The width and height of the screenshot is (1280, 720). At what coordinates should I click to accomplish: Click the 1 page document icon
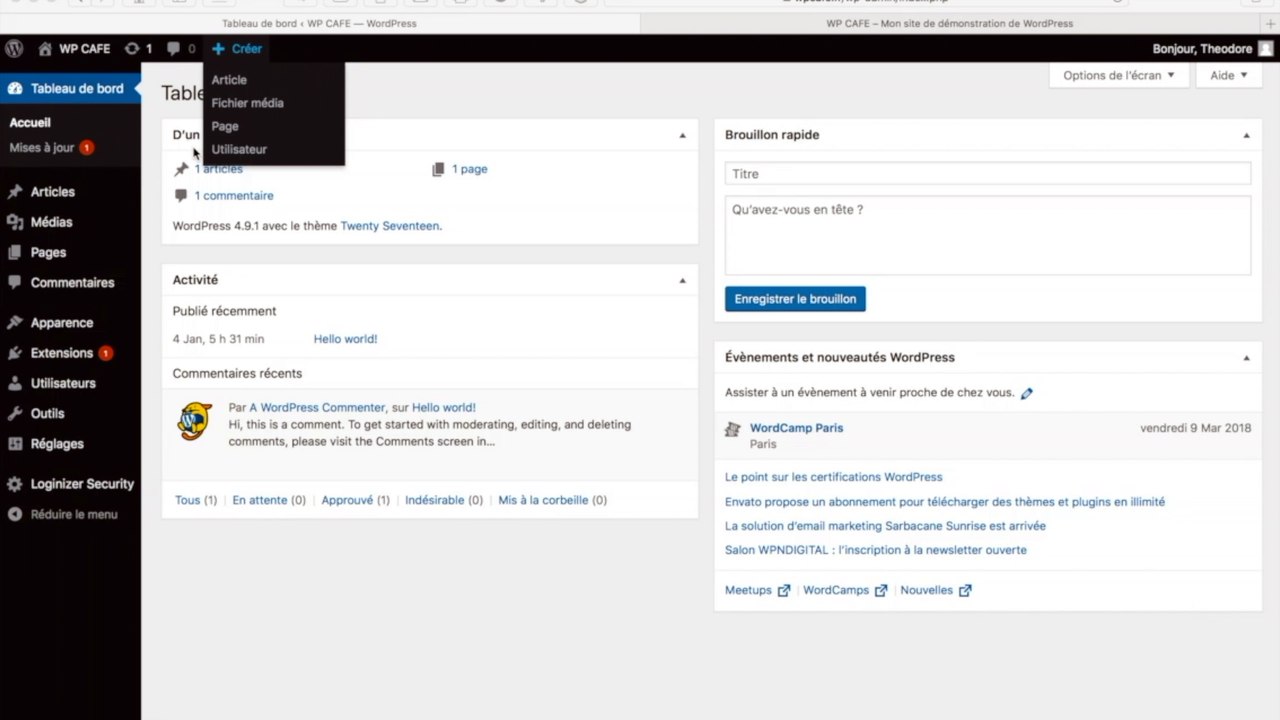click(x=438, y=169)
